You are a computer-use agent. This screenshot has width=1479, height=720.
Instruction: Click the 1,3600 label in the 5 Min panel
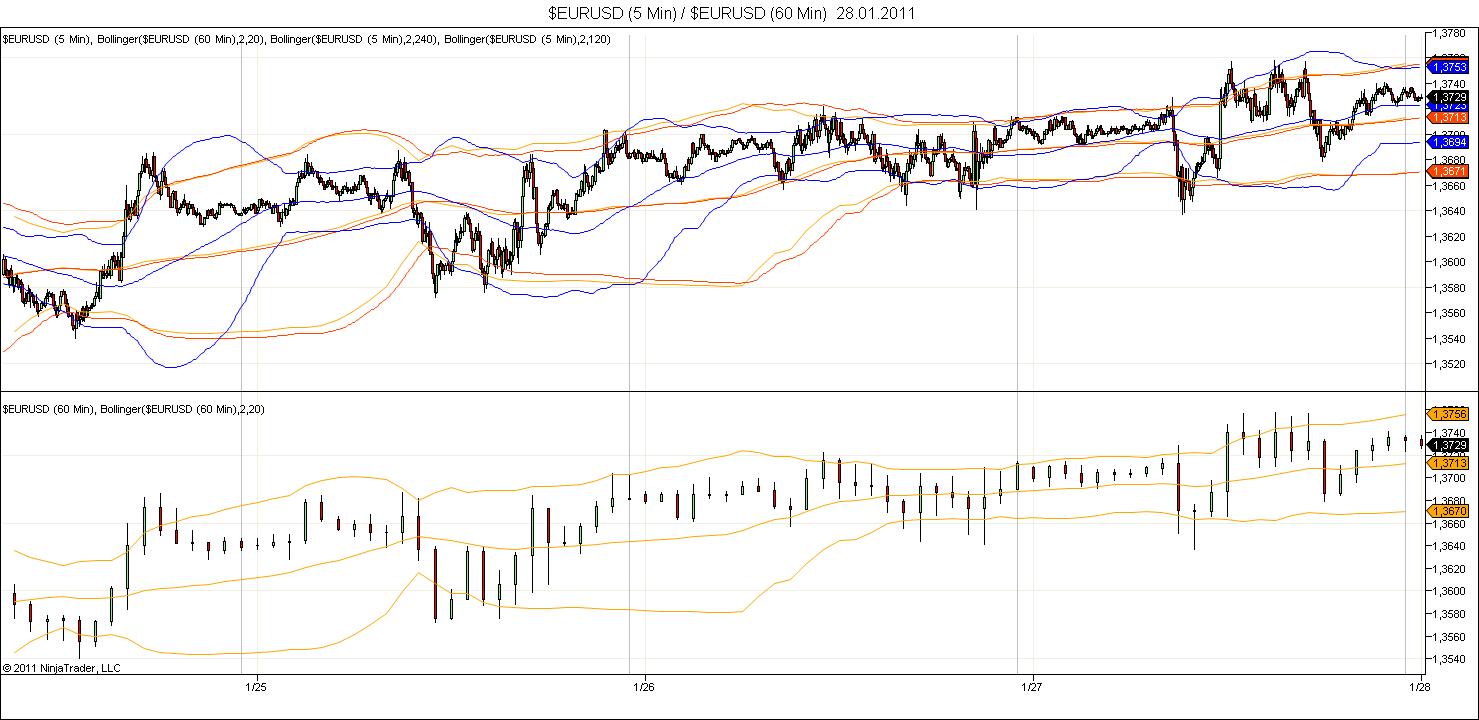pyautogui.click(x=1451, y=262)
